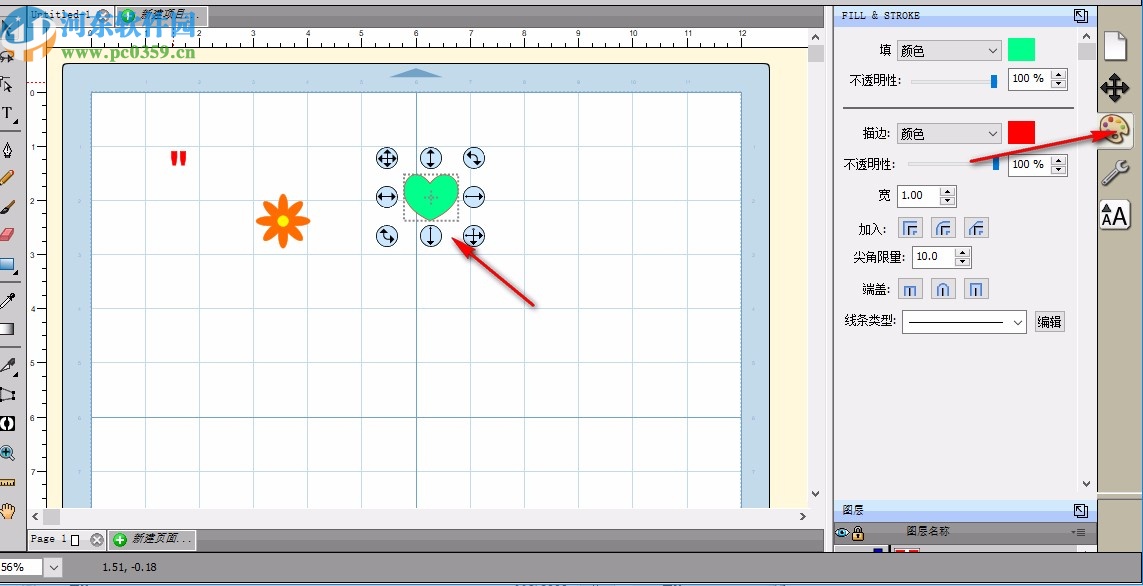The width and height of the screenshot is (1143, 586).
Task: Click the right horizontal-resize handle of heart
Action: tap(474, 196)
